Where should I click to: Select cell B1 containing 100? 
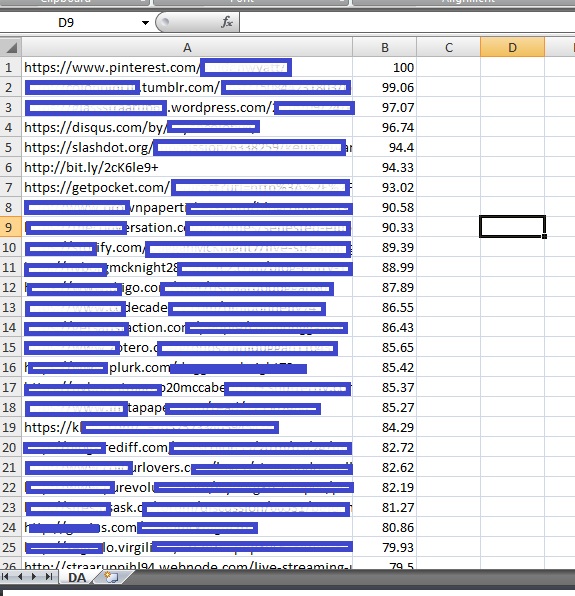point(385,68)
